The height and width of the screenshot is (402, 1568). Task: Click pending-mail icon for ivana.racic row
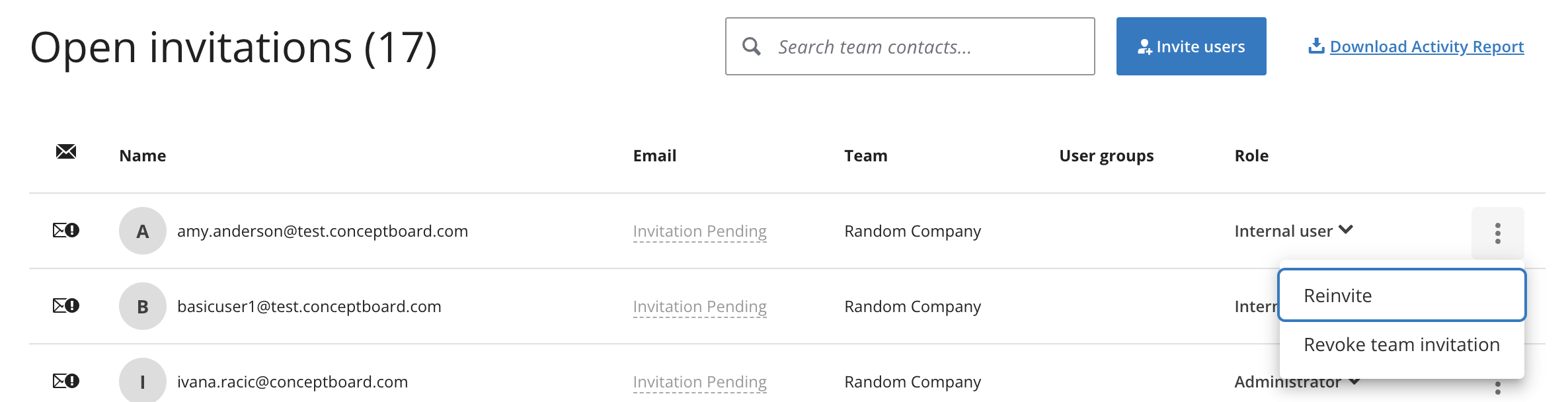66,381
